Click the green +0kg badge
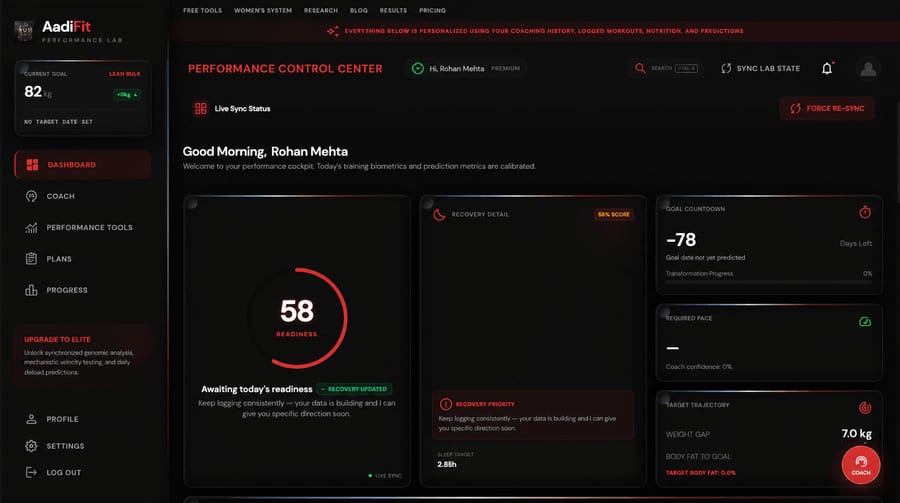 click(x=127, y=95)
